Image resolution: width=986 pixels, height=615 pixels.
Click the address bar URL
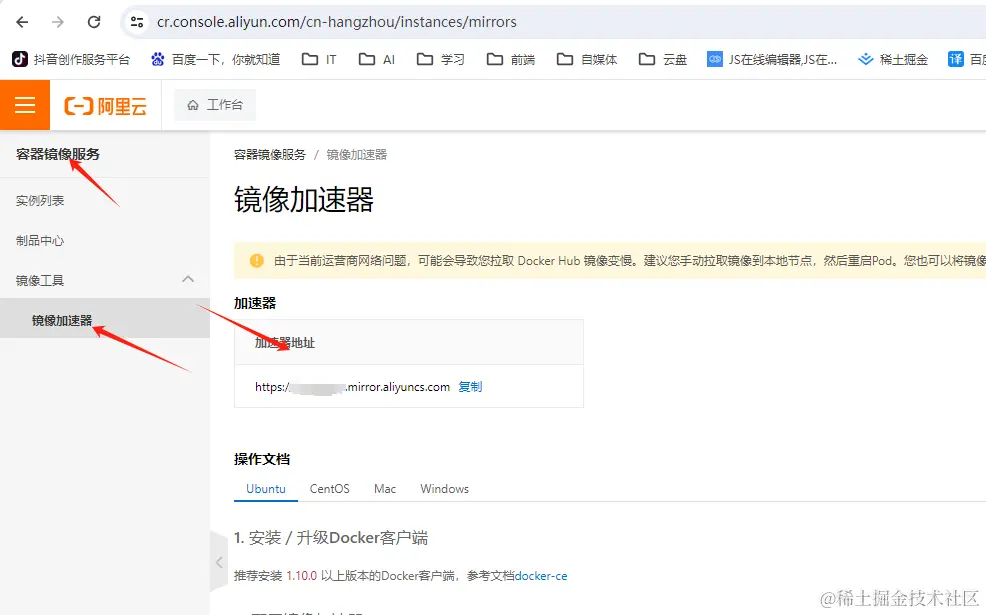click(336, 22)
